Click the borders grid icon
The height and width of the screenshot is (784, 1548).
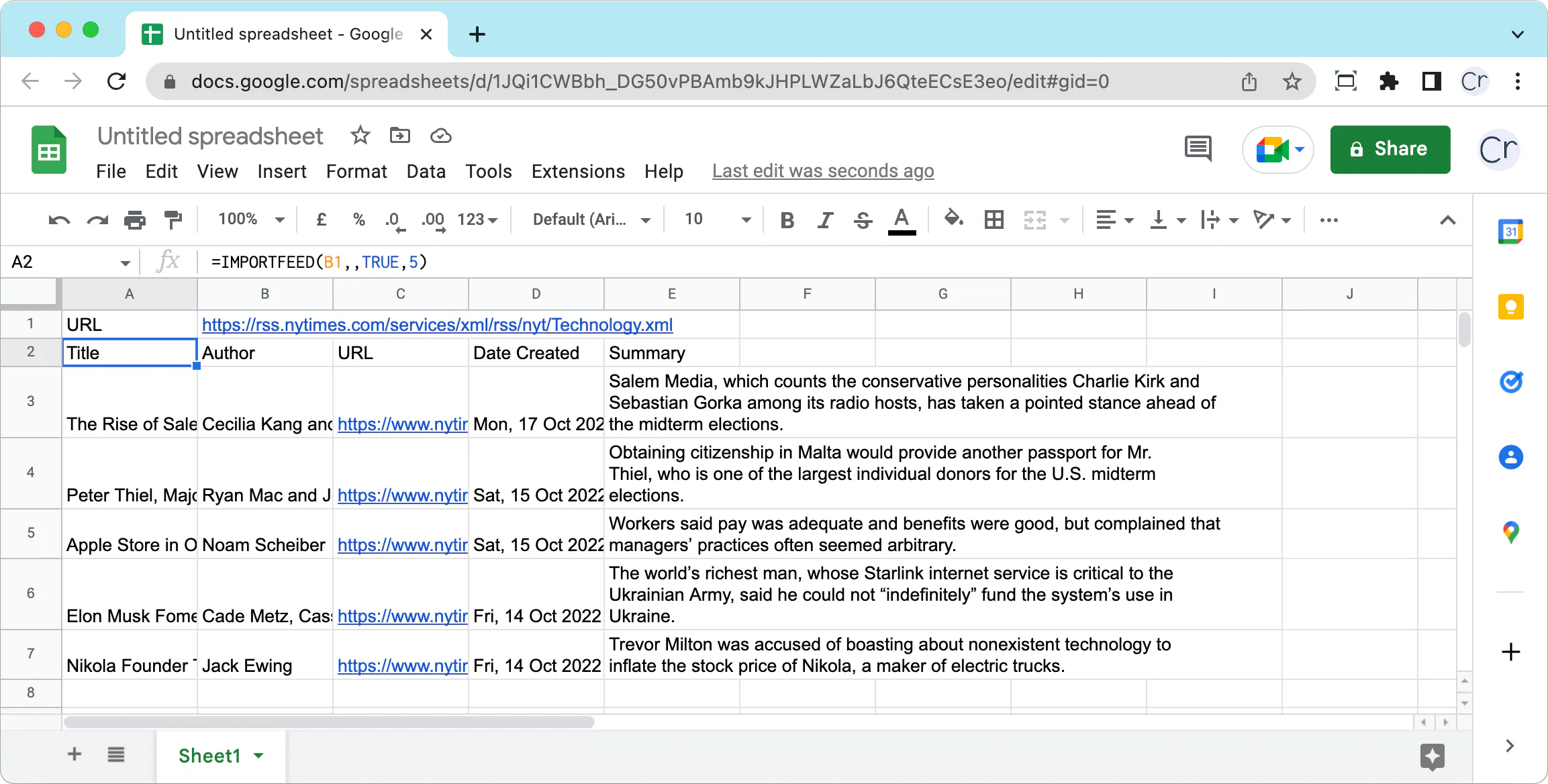[994, 219]
